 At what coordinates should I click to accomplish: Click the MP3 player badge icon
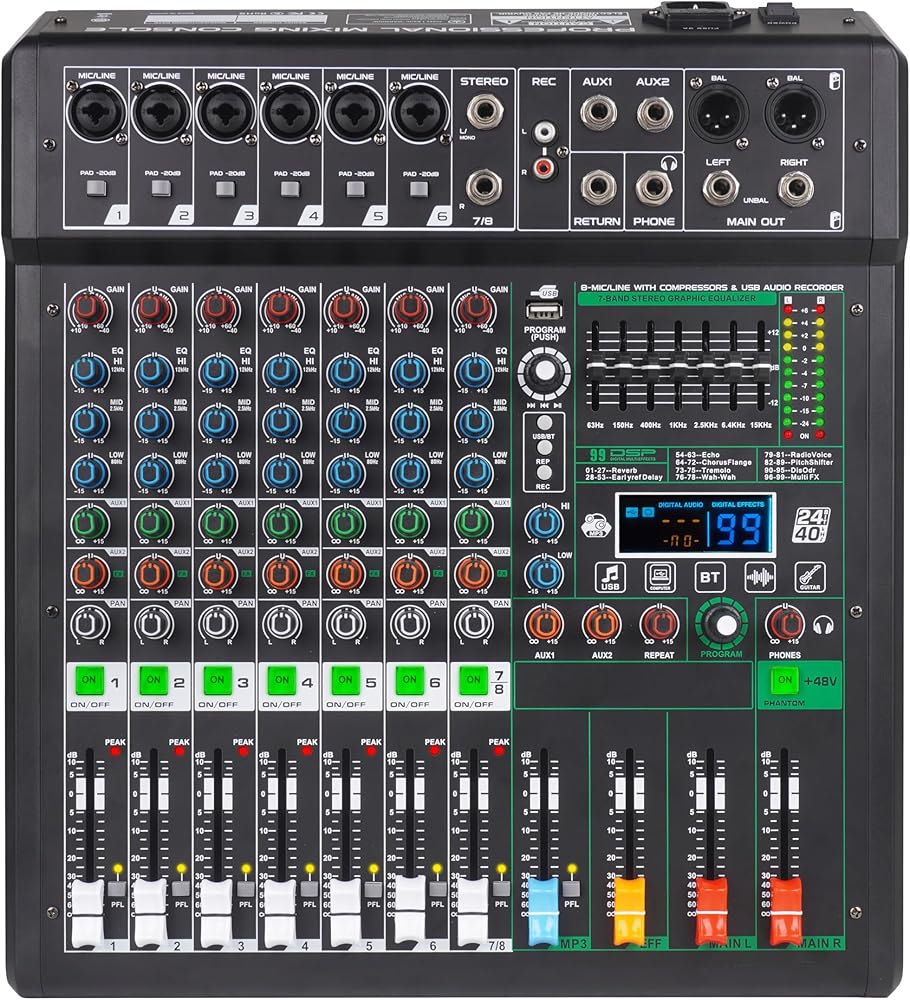pyautogui.click(x=600, y=541)
